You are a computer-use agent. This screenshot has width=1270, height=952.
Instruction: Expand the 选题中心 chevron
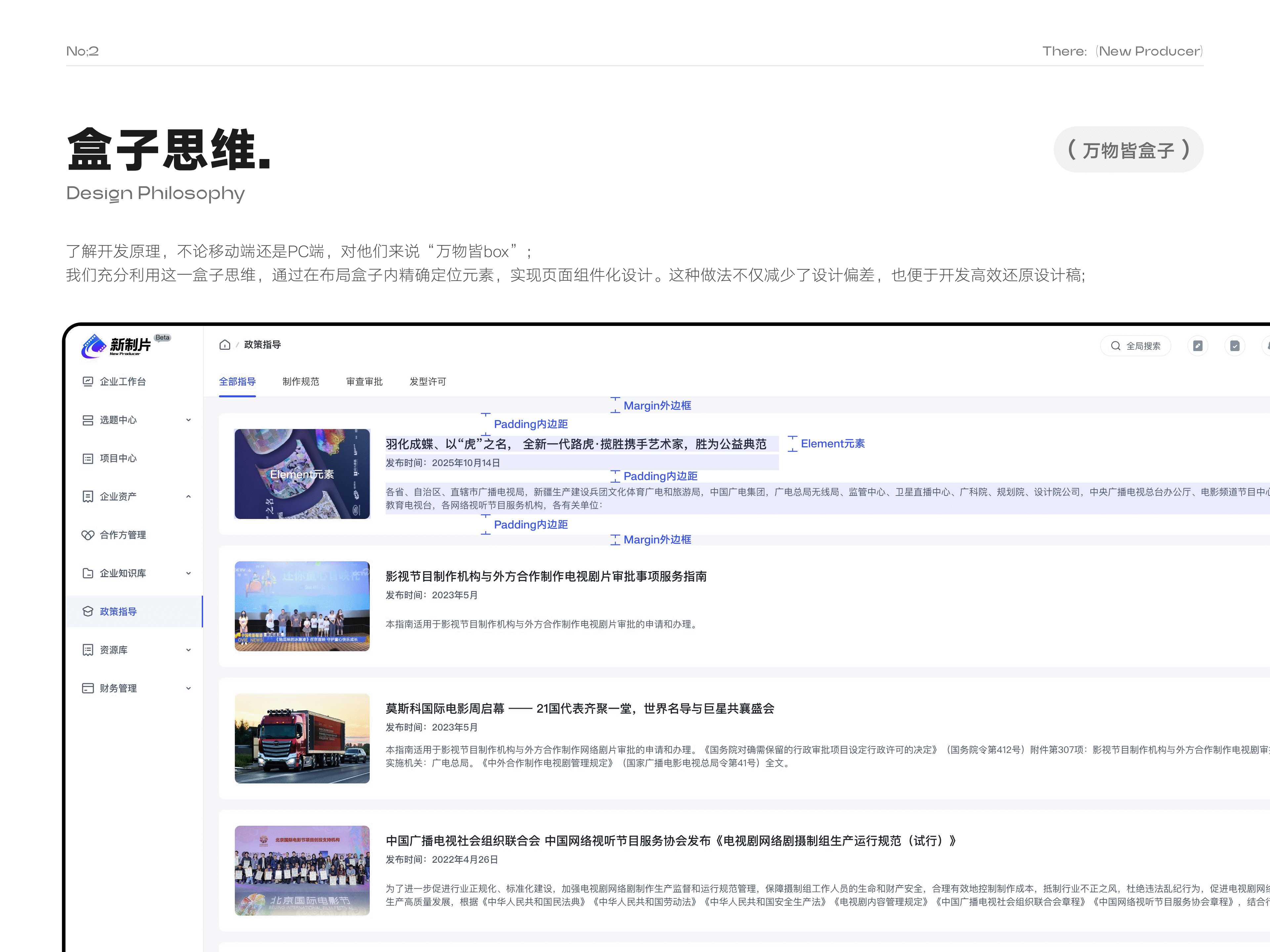(x=188, y=420)
